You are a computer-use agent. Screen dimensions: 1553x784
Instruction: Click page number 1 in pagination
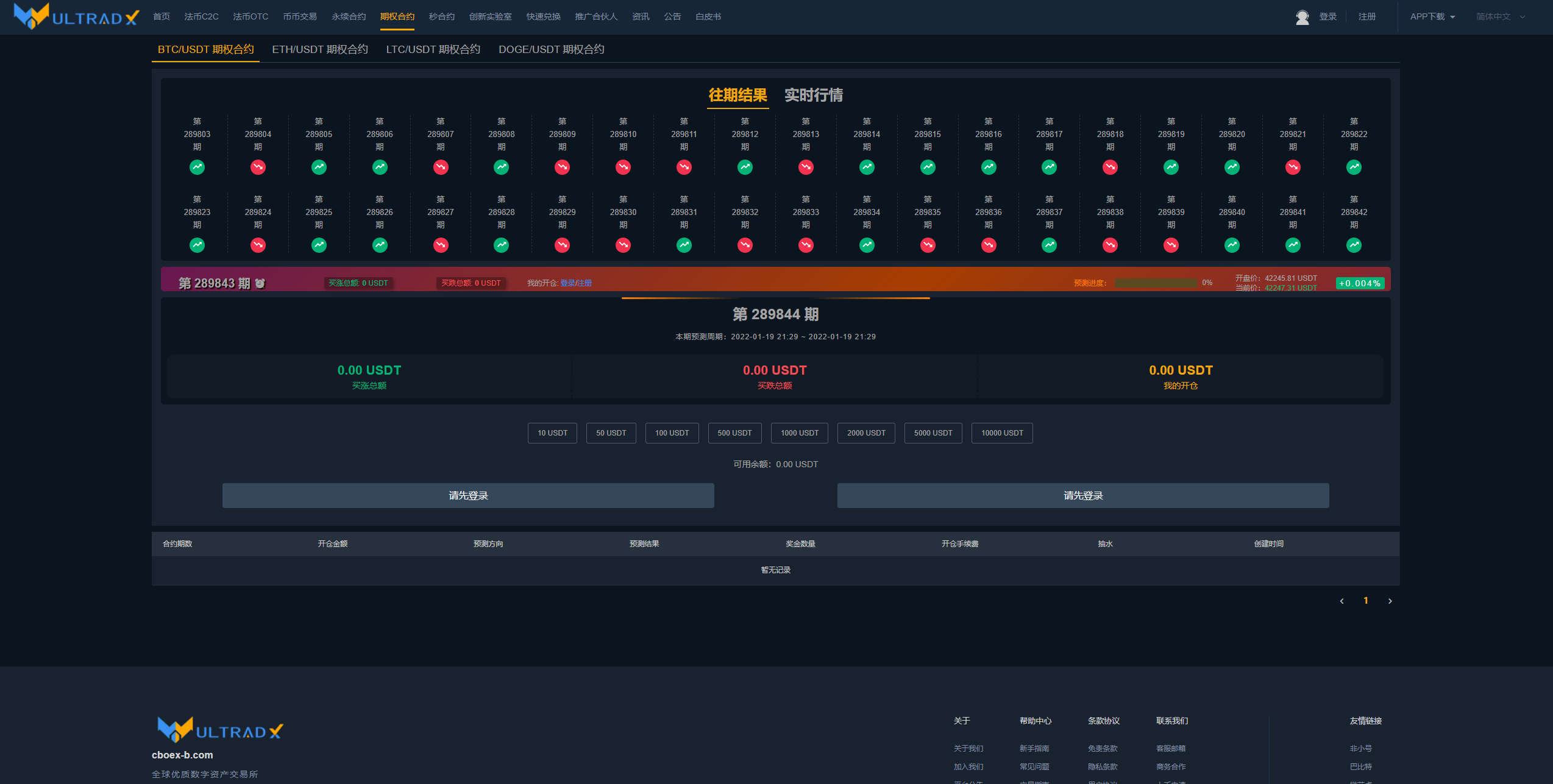tap(1365, 601)
